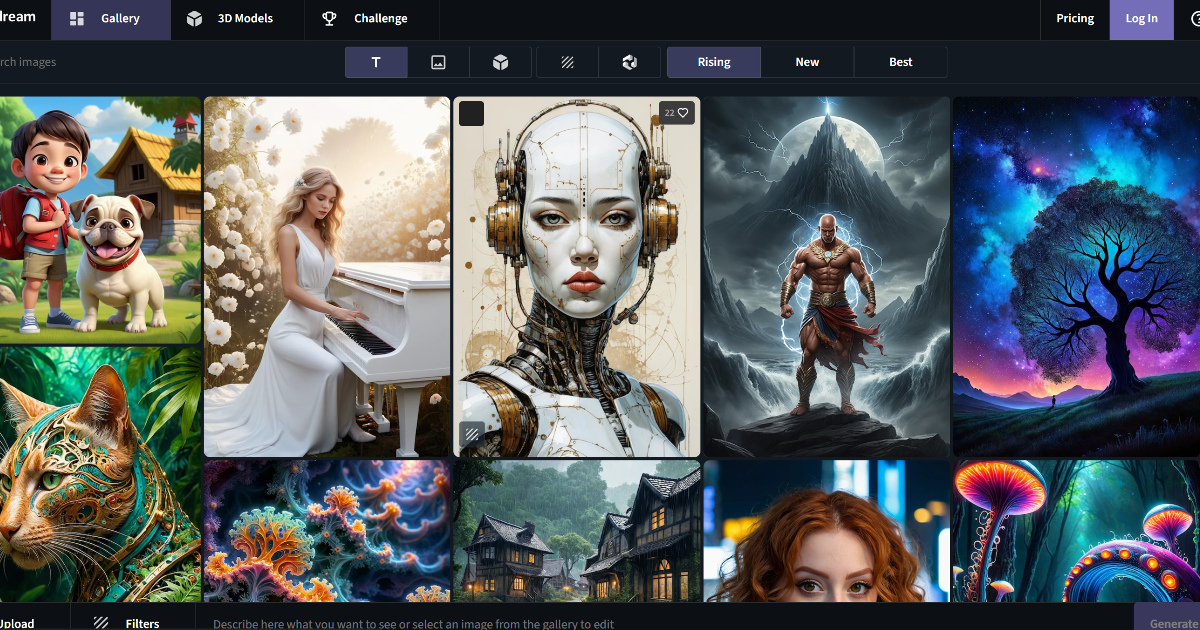This screenshot has height=630, width=1200.
Task: Like the robot image via heart icon
Action: [683, 113]
